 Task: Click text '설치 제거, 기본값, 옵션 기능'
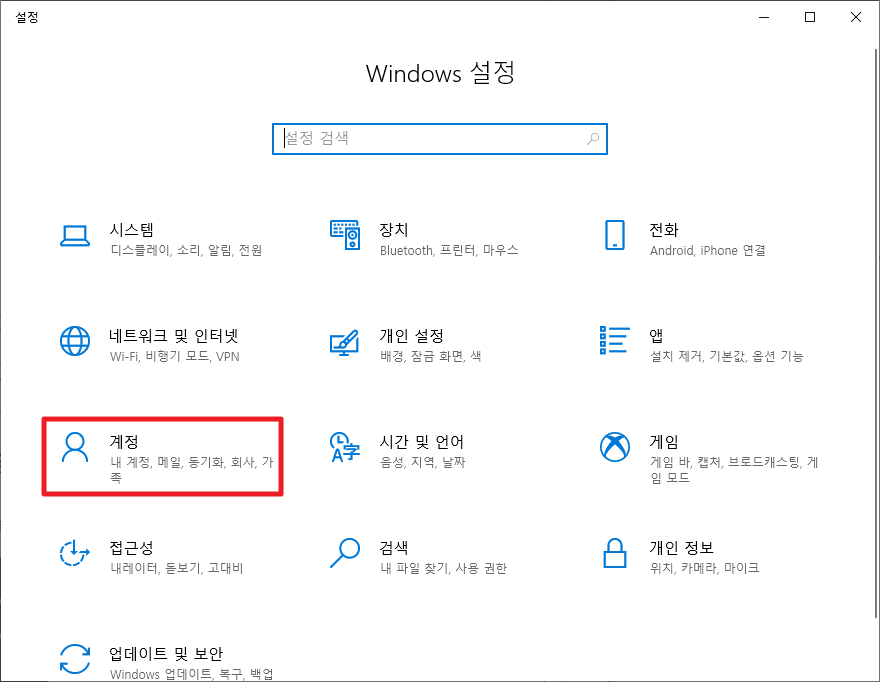tap(727, 356)
